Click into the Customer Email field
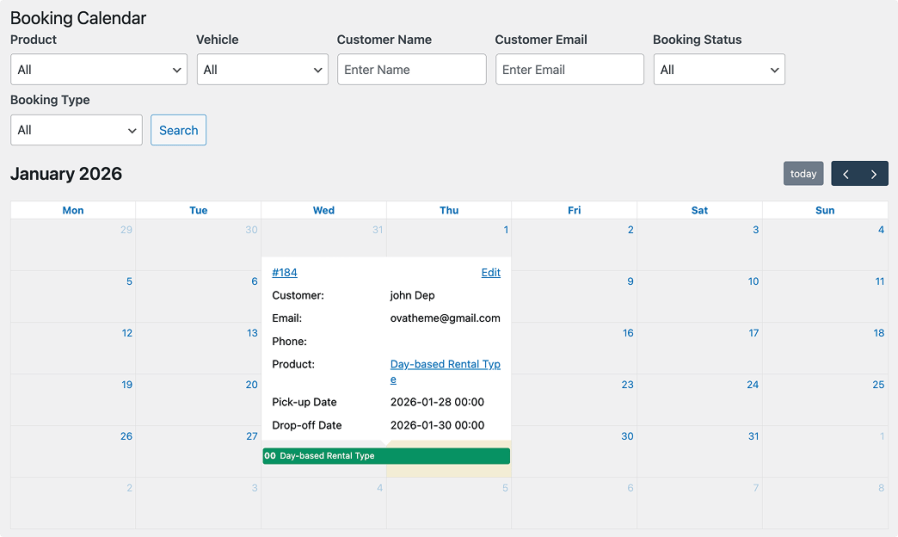 point(569,70)
